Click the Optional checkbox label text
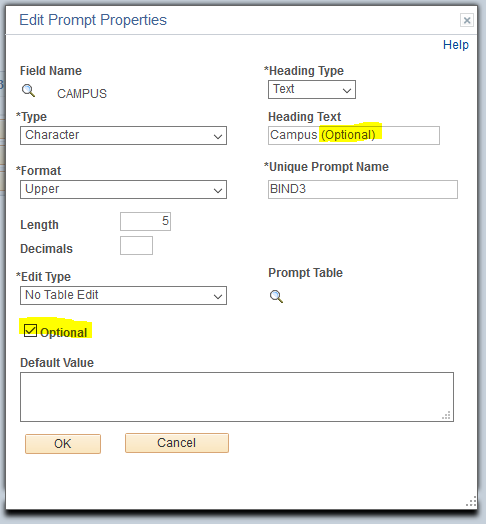Image resolution: width=486 pixels, height=524 pixels. tap(64, 333)
